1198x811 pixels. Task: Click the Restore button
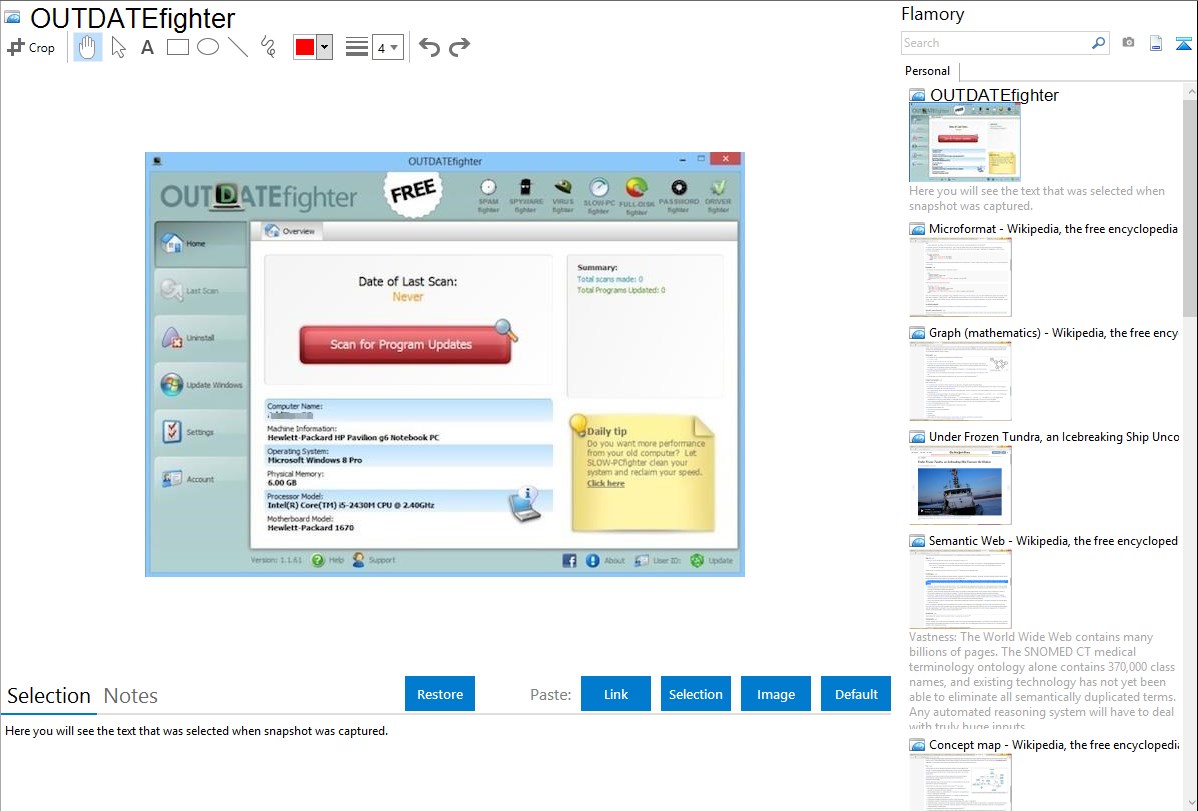[x=440, y=694]
